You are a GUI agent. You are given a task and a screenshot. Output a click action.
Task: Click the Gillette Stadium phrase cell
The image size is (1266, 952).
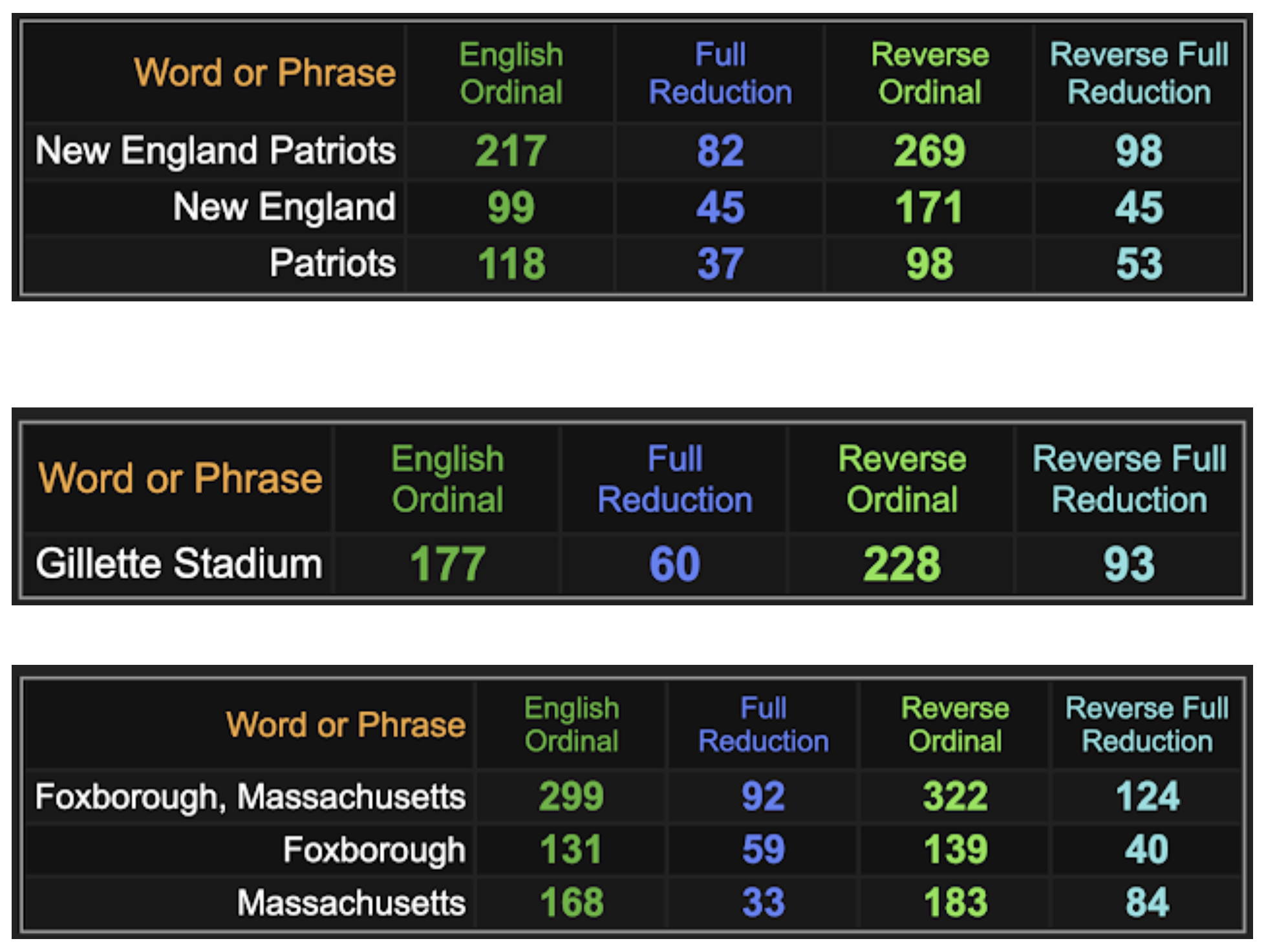178,563
